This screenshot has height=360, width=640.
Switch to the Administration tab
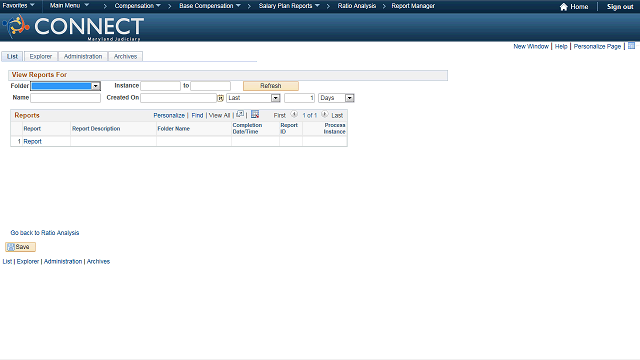pos(83,56)
